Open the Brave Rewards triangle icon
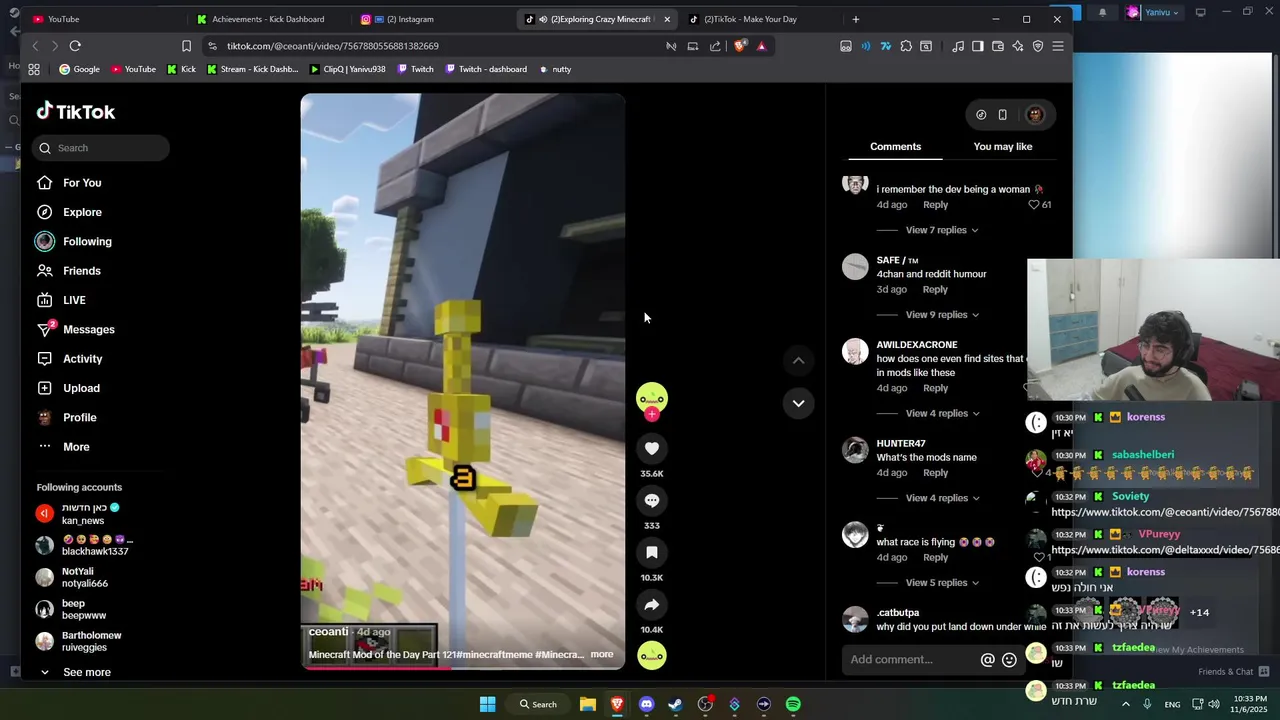Screen dimensions: 1280x720 coord(761,46)
